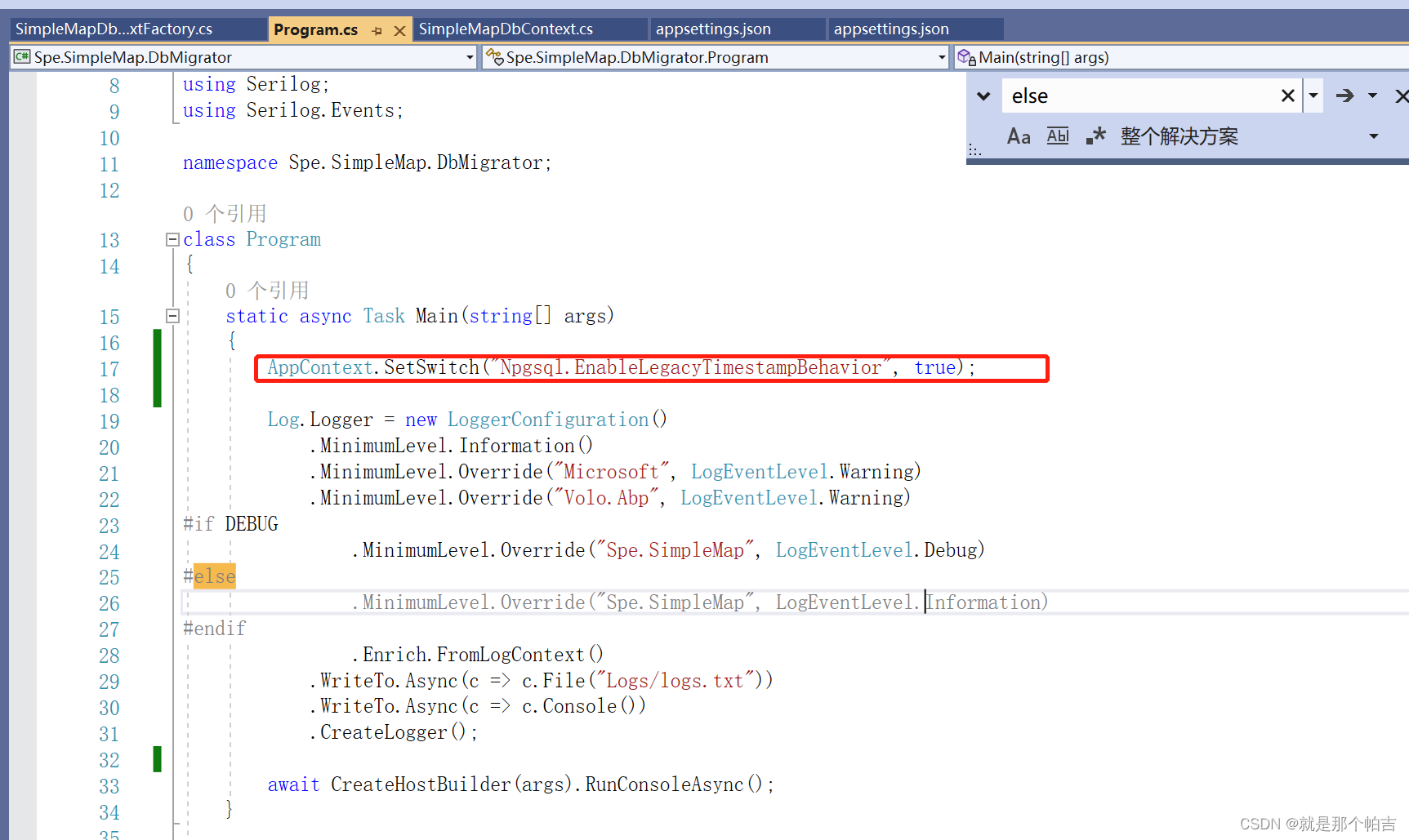Screen dimensions: 1409x840
Task: Open the search scope 整个解决方案 dropdown
Action: click(x=1373, y=136)
